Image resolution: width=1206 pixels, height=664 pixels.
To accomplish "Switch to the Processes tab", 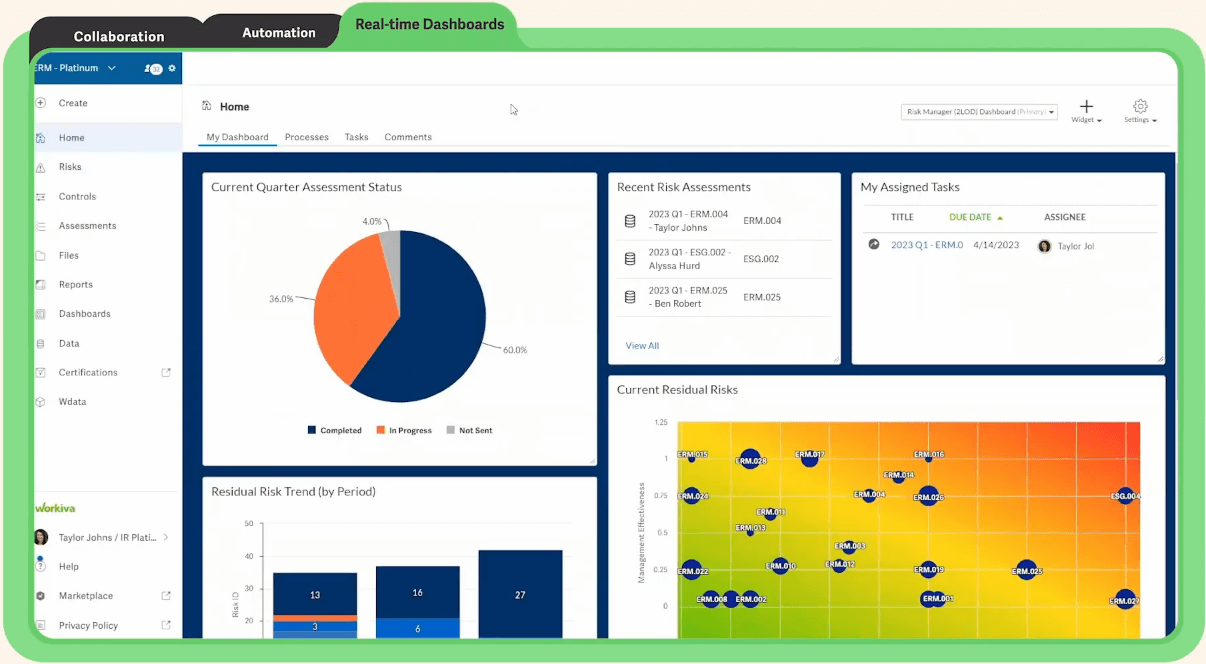I will 307,137.
